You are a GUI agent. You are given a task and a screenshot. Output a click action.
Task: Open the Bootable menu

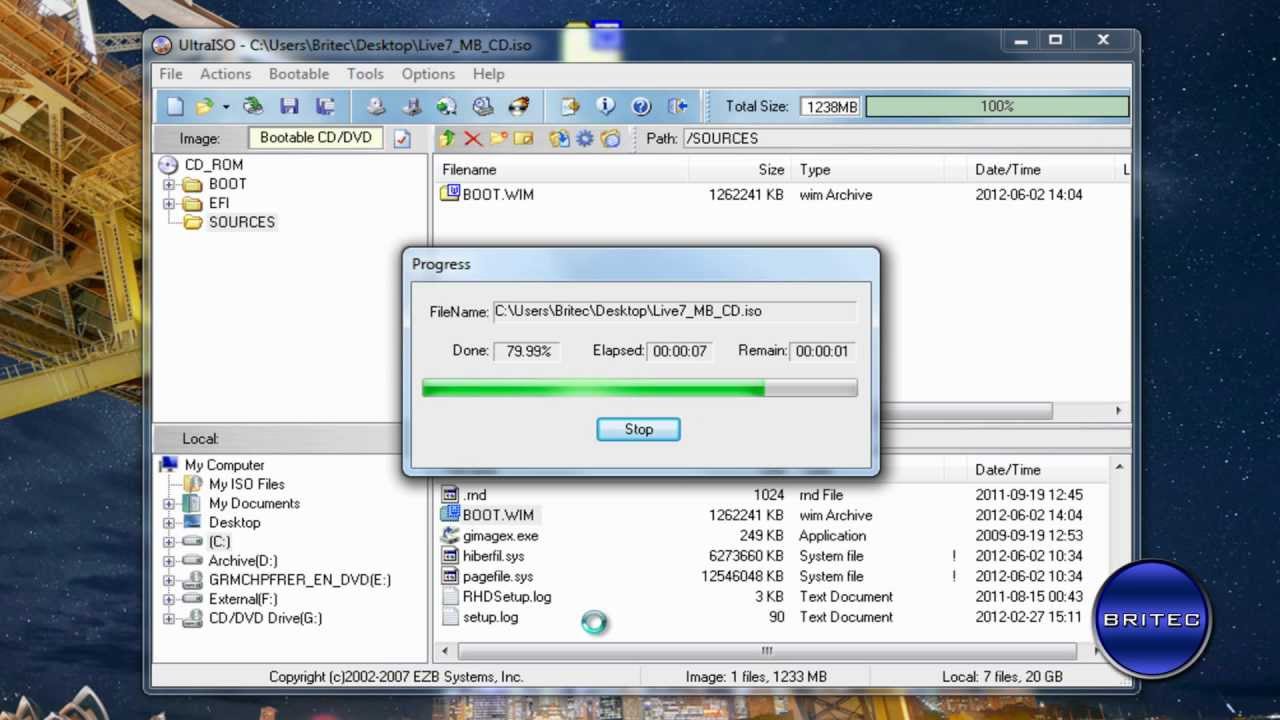point(299,74)
